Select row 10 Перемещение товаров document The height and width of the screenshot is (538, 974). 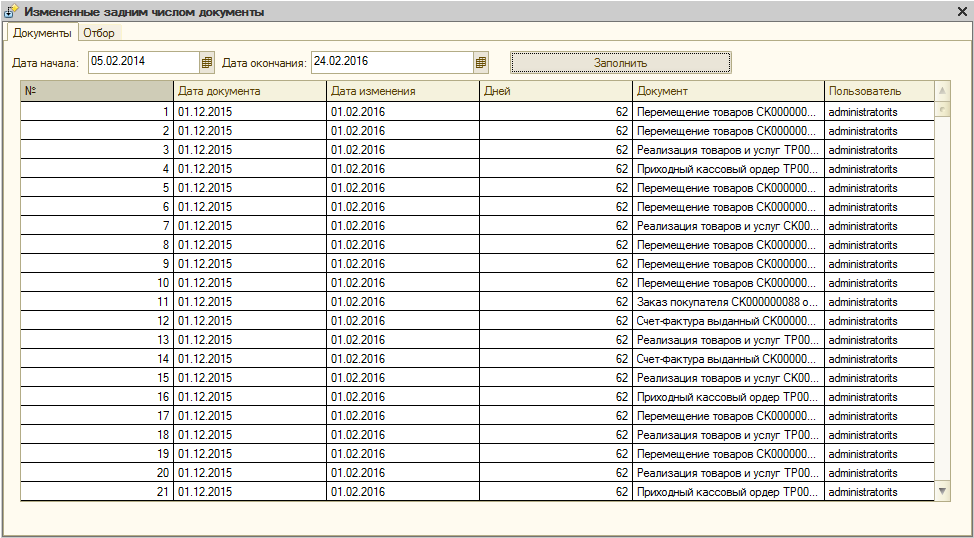coord(728,283)
